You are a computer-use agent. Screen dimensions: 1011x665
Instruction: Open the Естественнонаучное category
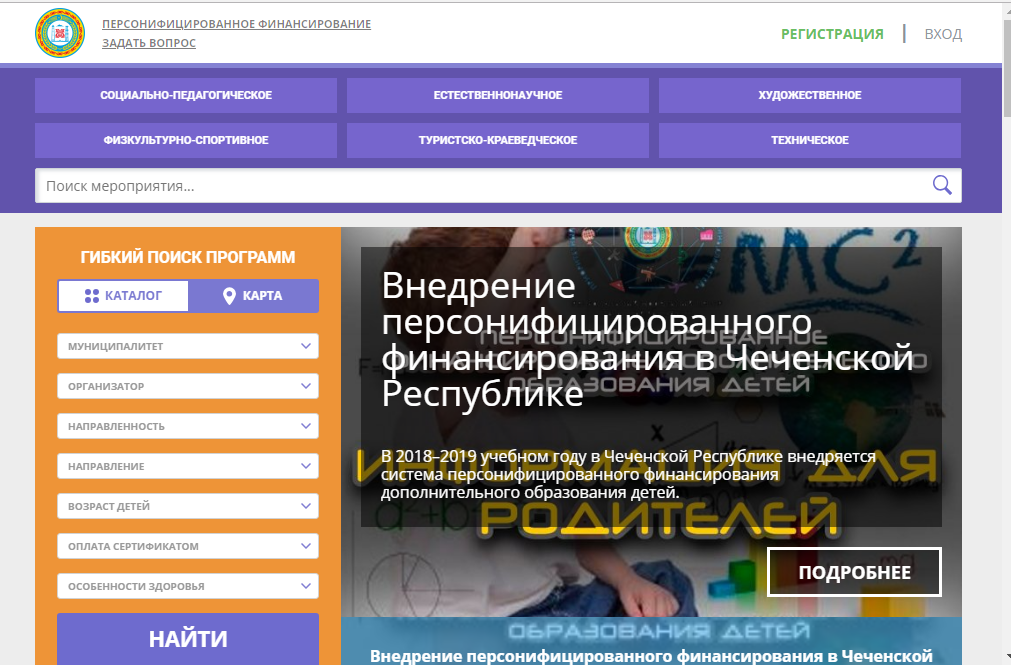tap(498, 96)
